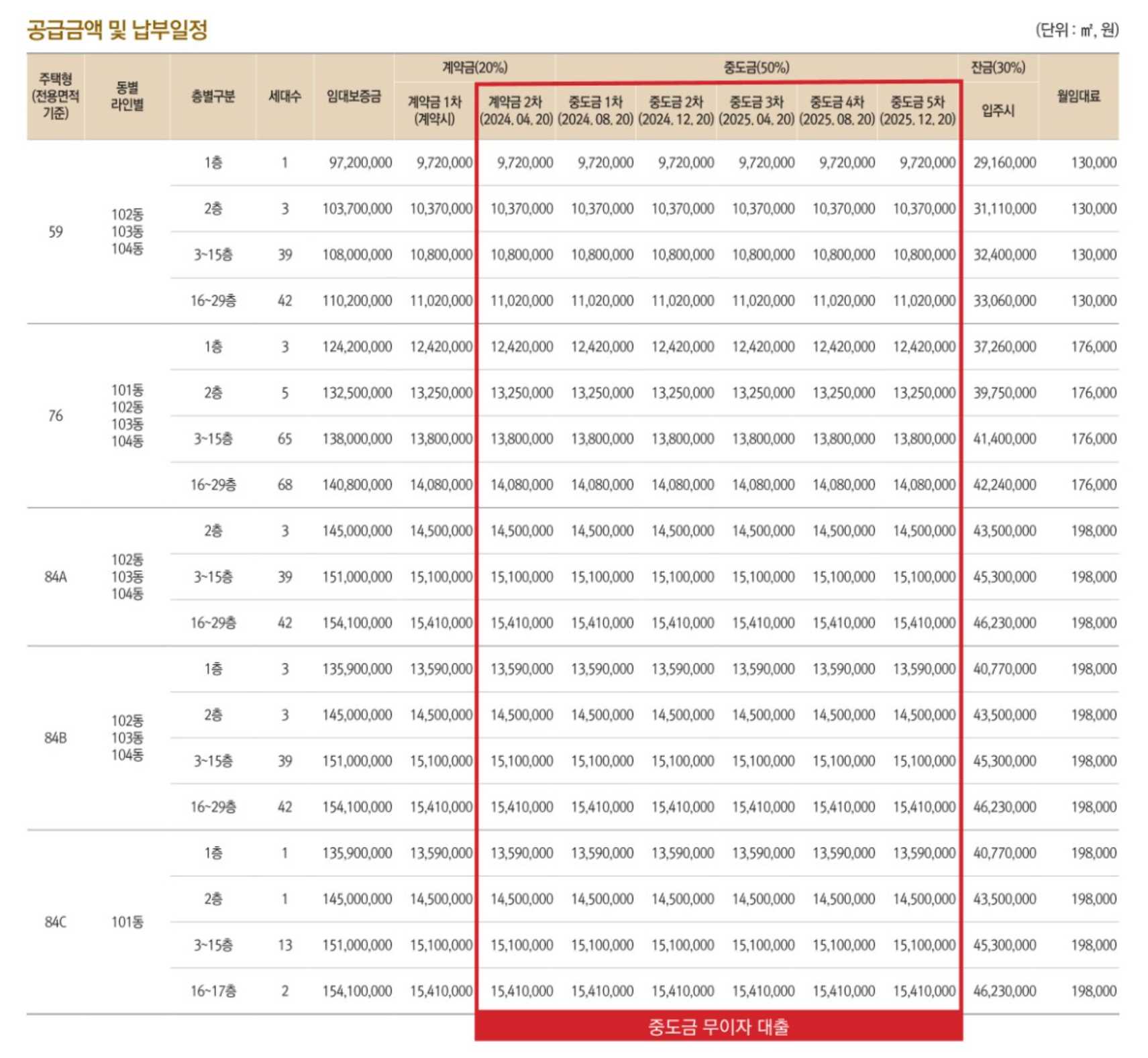
Task: Click the 입주시 header
Action: tap(998, 111)
